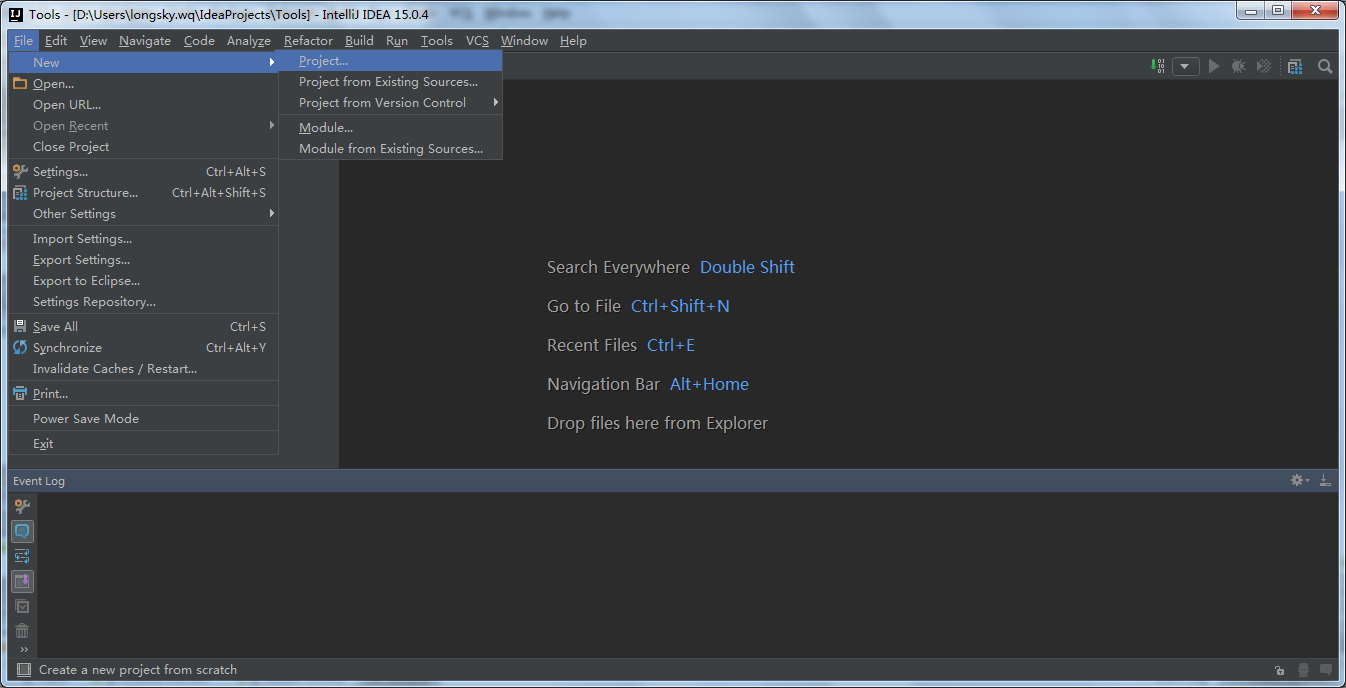Click the Hector inspector status icon
The width and height of the screenshot is (1346, 688).
tap(1303, 670)
